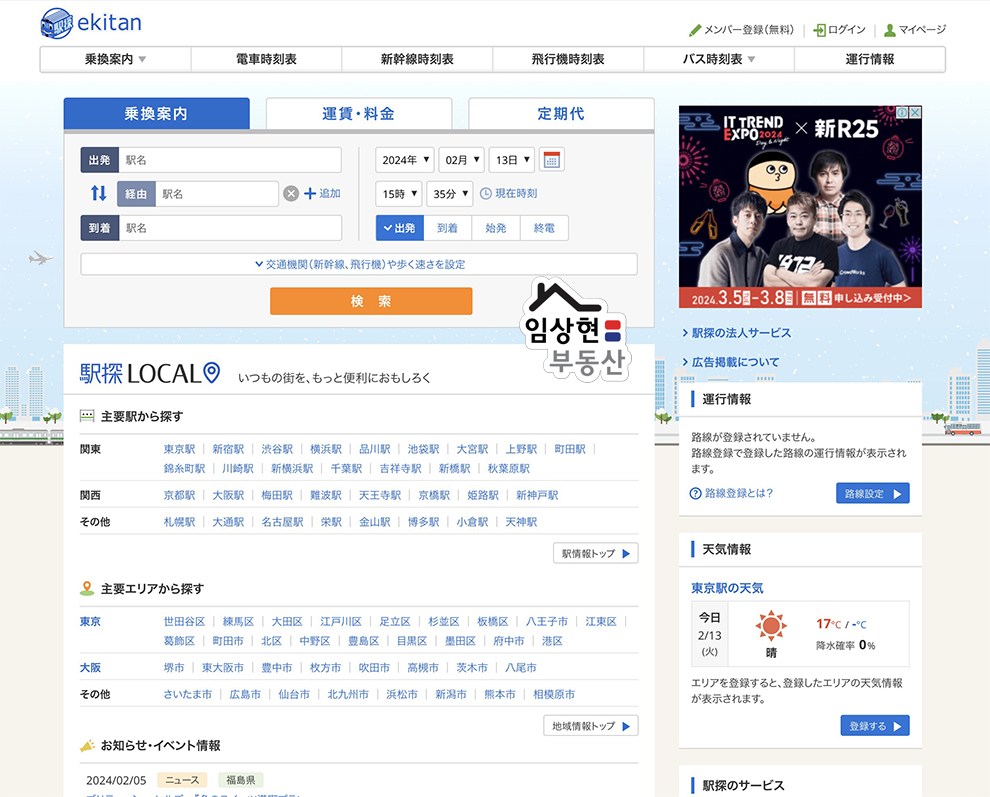Open the 堺市 area link

[x=174, y=668]
